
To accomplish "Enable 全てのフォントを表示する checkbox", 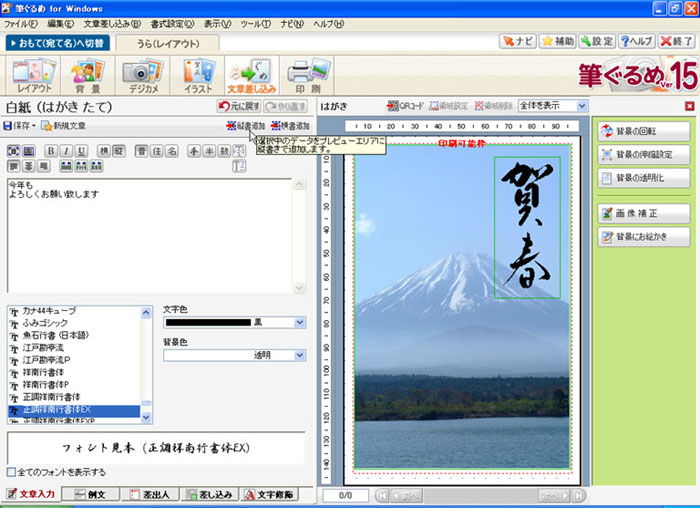I will tap(12, 472).
